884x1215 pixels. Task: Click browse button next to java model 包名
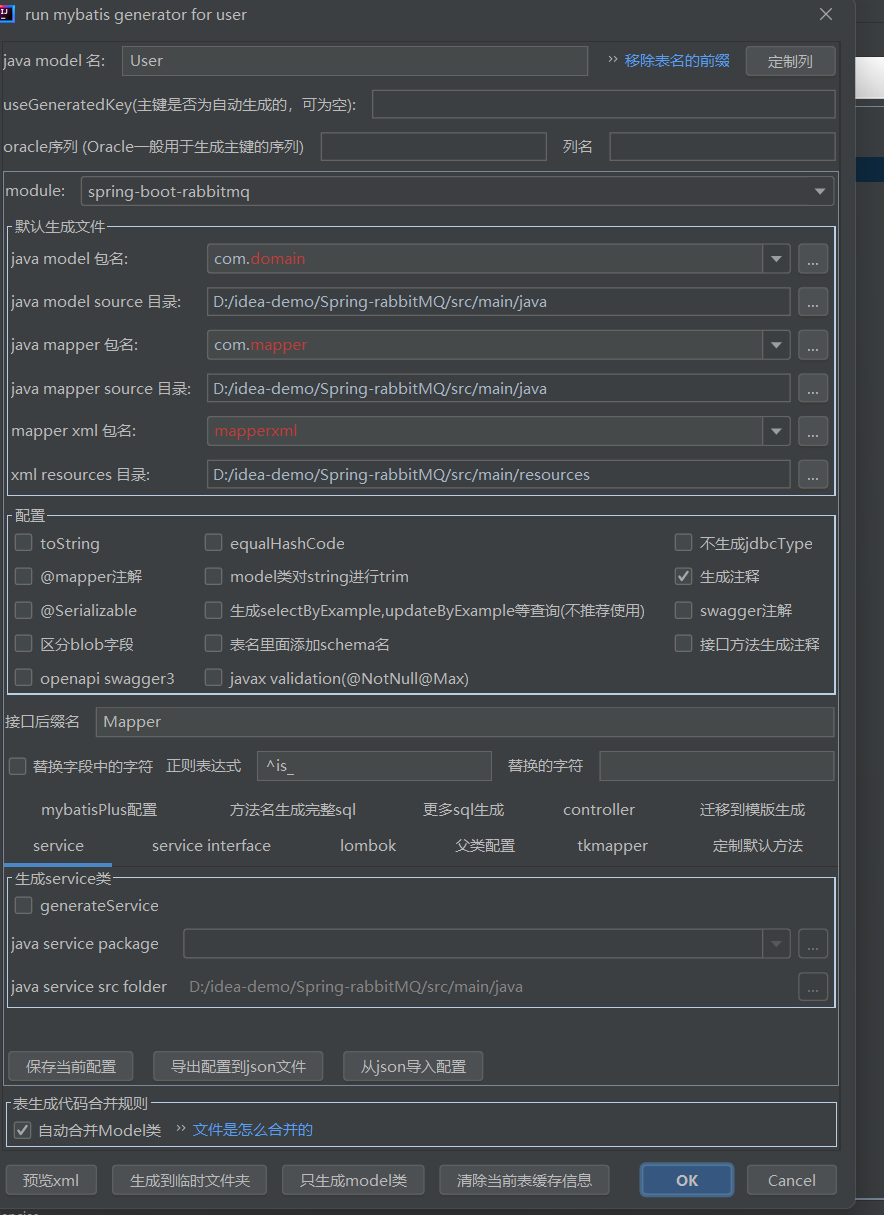coord(812,259)
